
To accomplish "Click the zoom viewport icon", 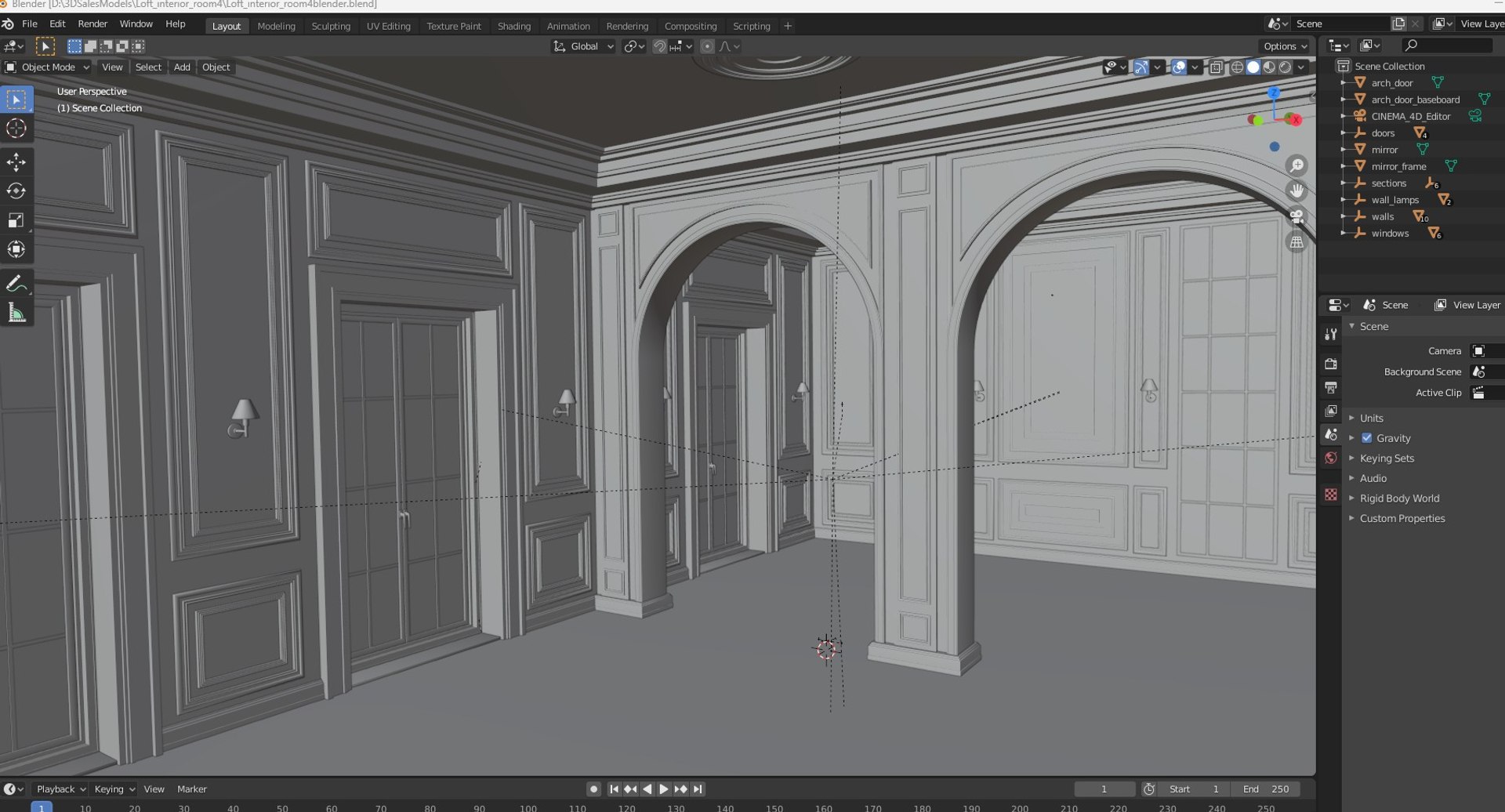I will [1296, 165].
